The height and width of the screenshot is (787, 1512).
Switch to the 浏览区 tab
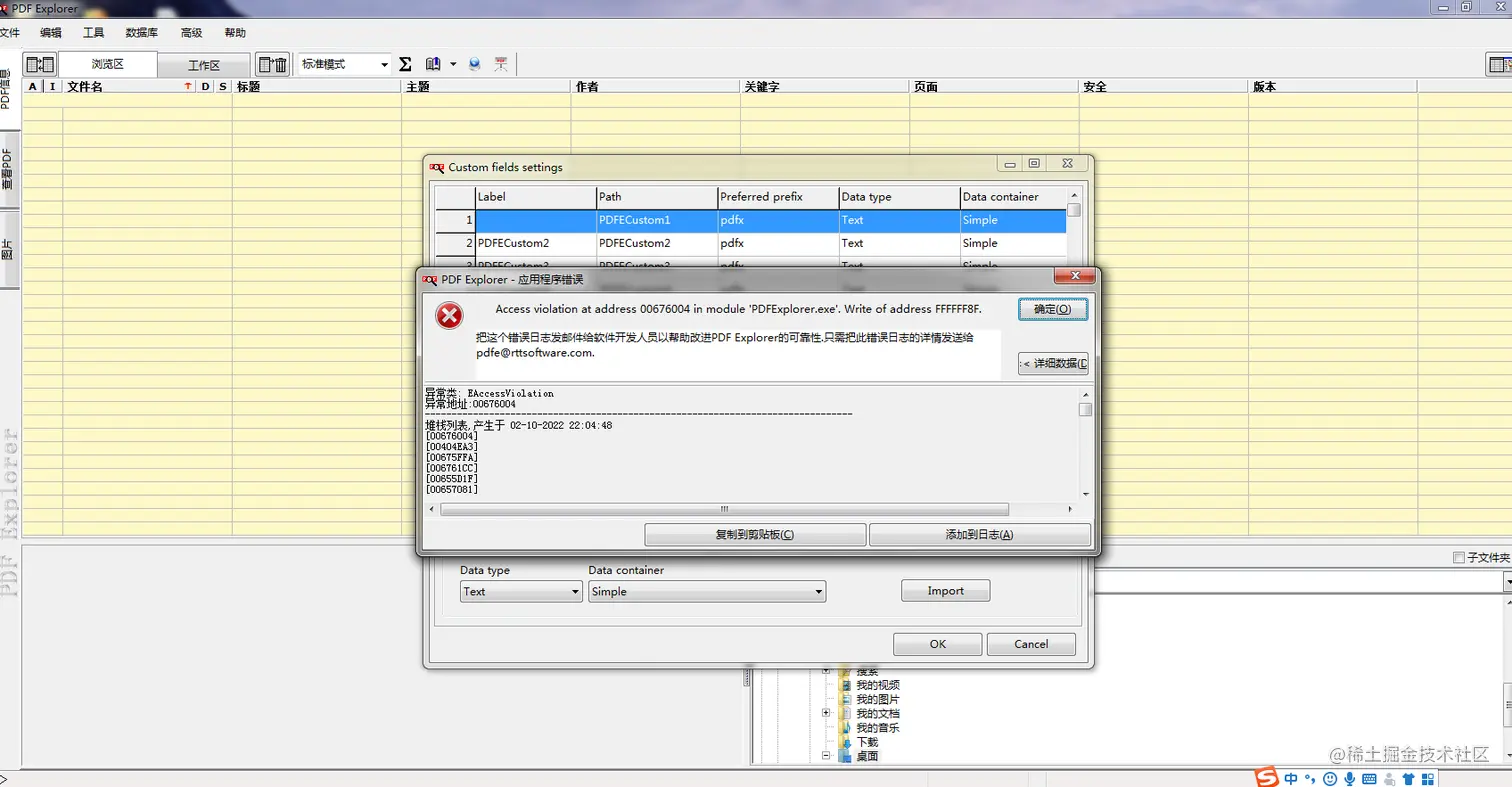click(x=107, y=64)
